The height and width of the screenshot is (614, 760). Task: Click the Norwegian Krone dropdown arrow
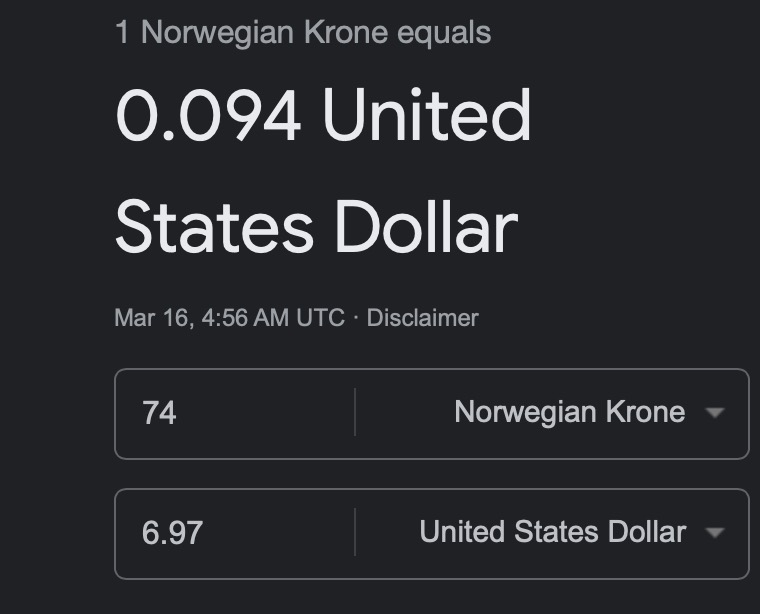pyautogui.click(x=715, y=413)
